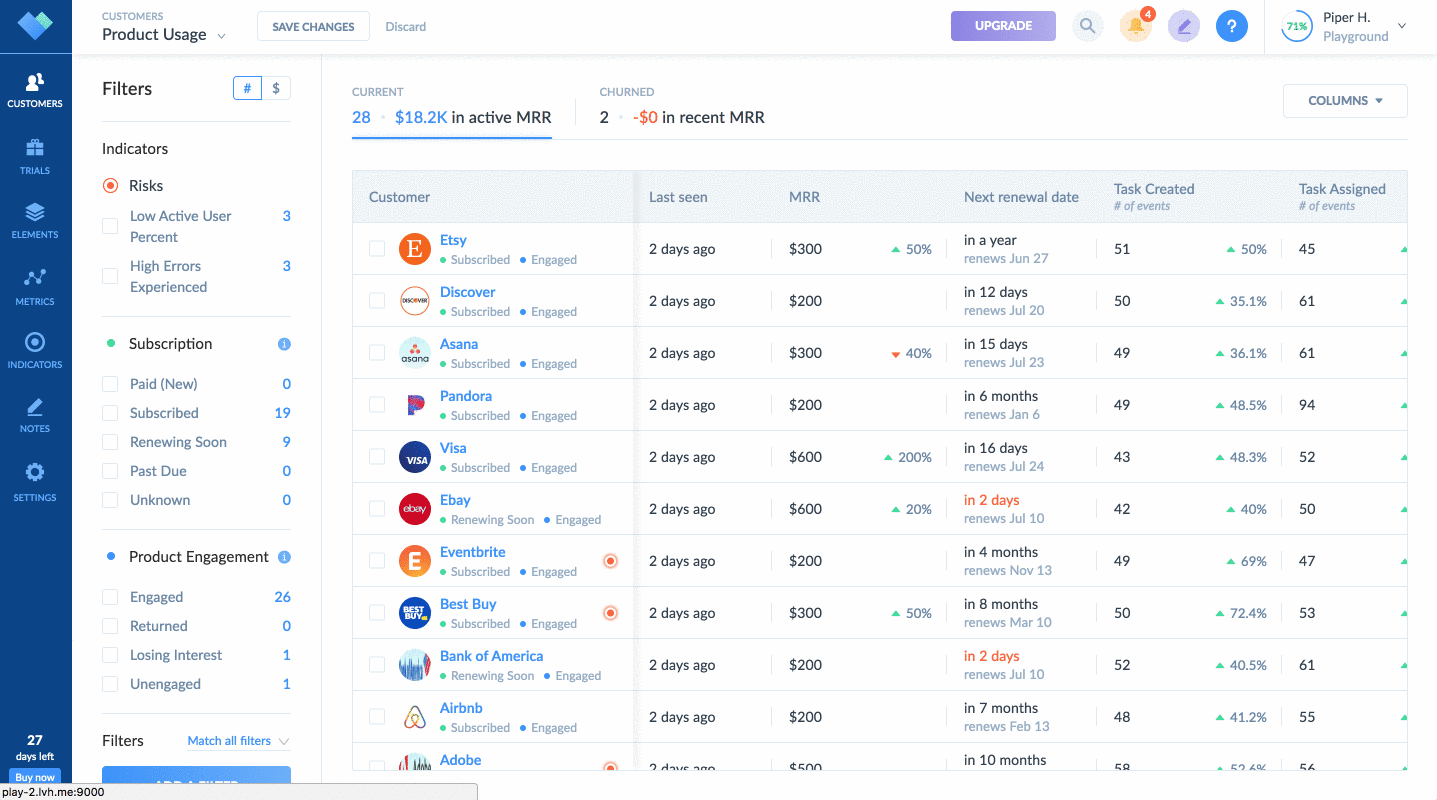Open the Indicators sidebar section
This screenshot has height=800, width=1437.
pos(35,351)
